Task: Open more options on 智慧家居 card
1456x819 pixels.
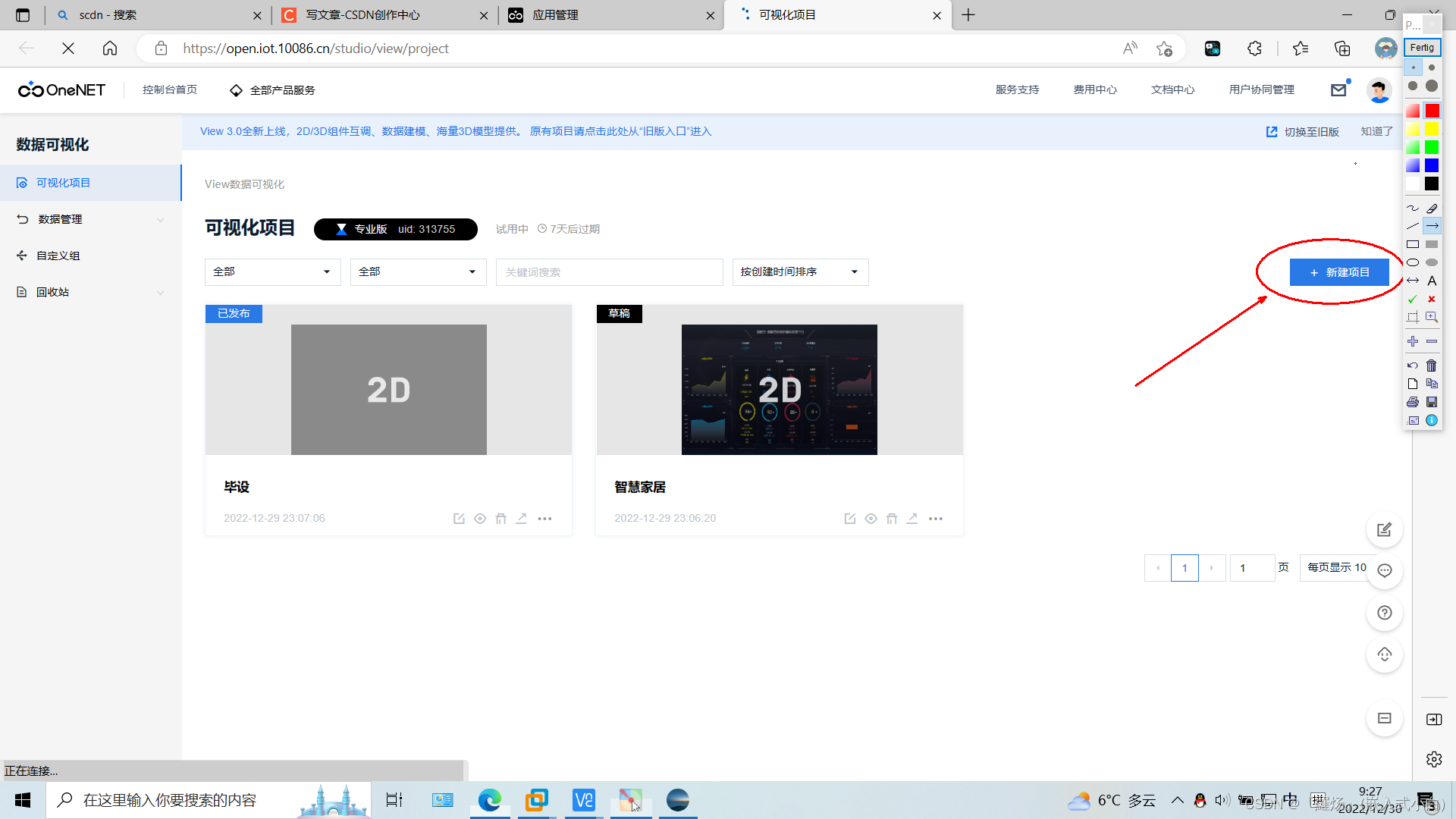Action: (x=936, y=519)
